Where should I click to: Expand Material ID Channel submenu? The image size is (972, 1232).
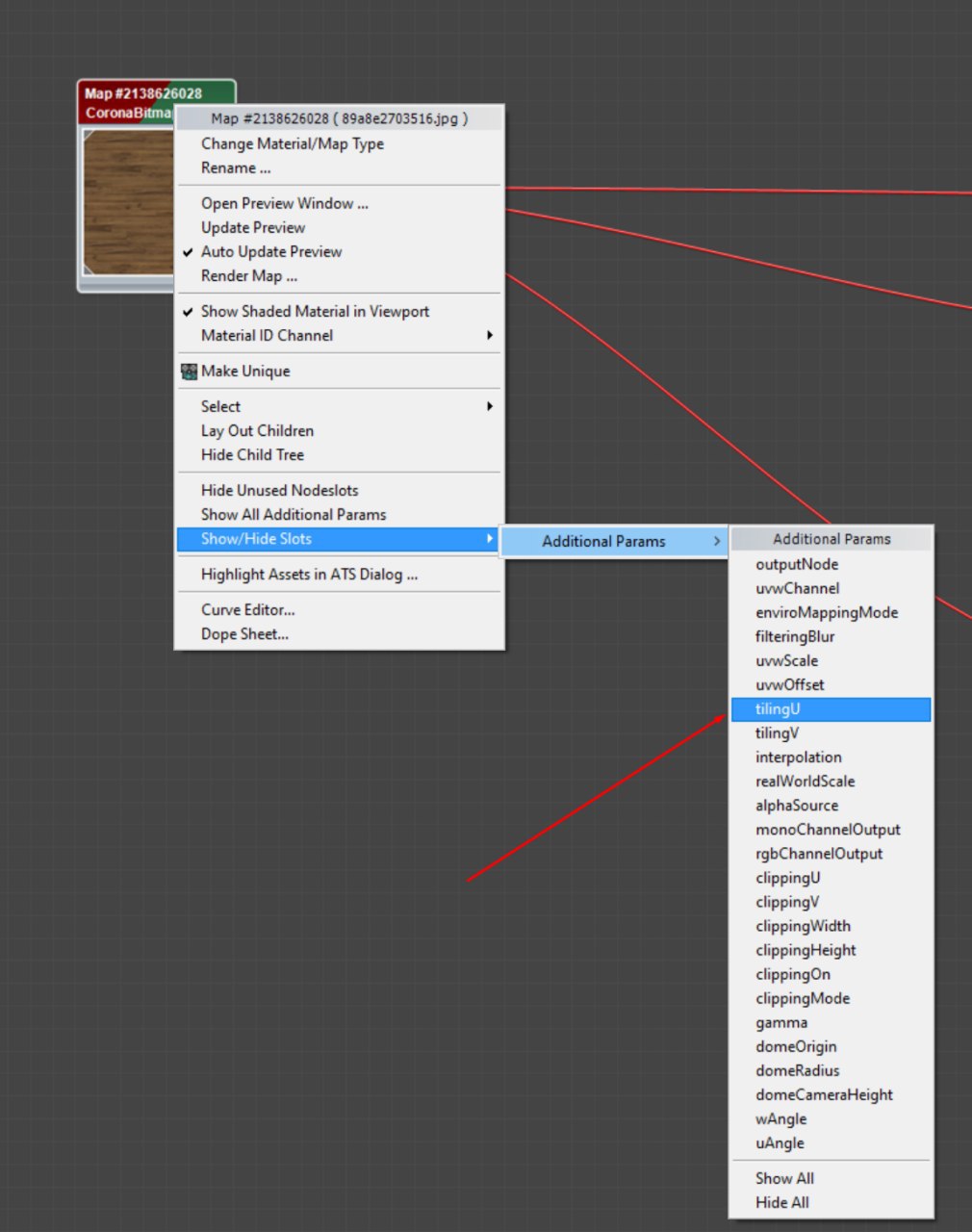[x=339, y=336]
